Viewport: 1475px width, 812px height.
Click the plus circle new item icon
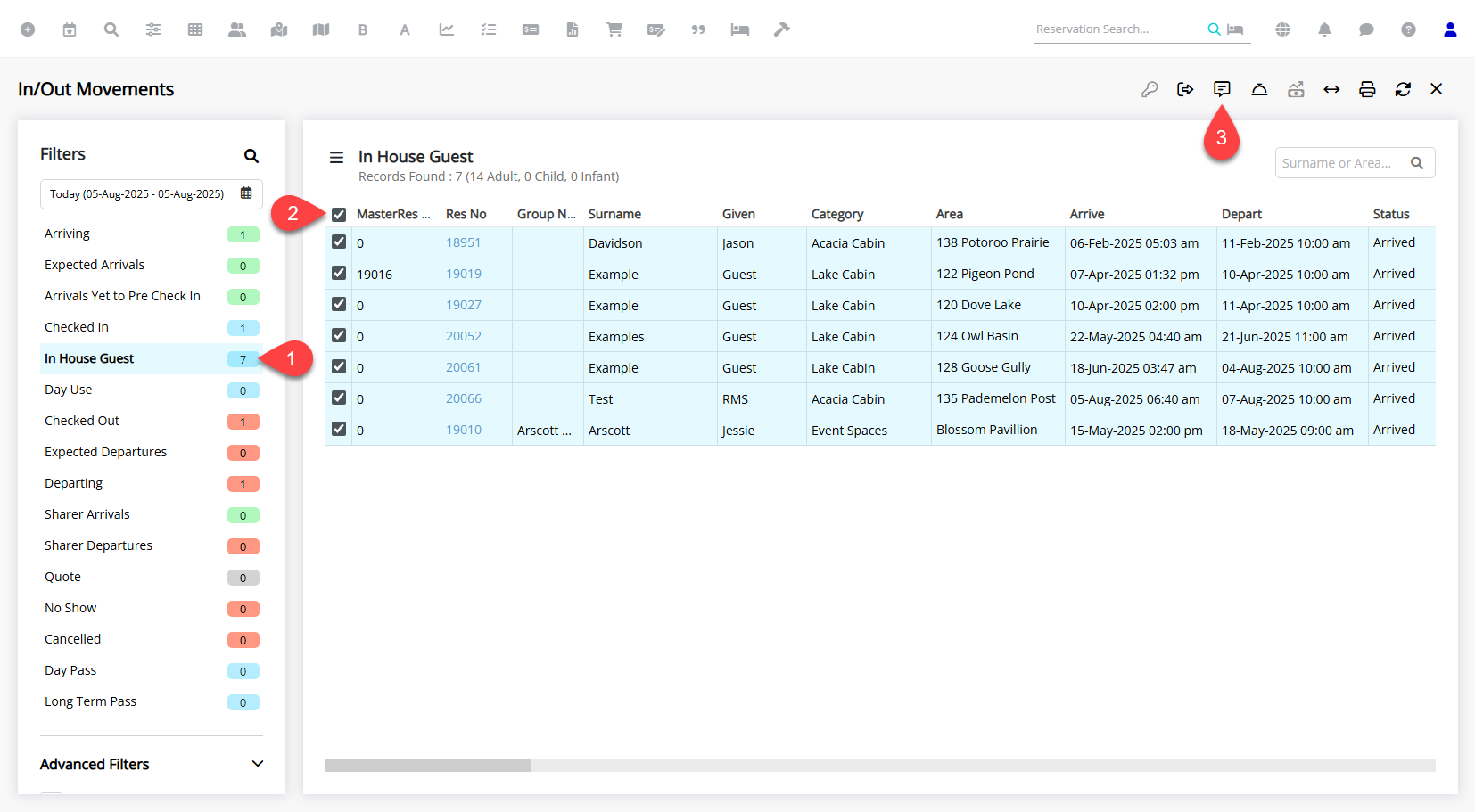coord(28,29)
